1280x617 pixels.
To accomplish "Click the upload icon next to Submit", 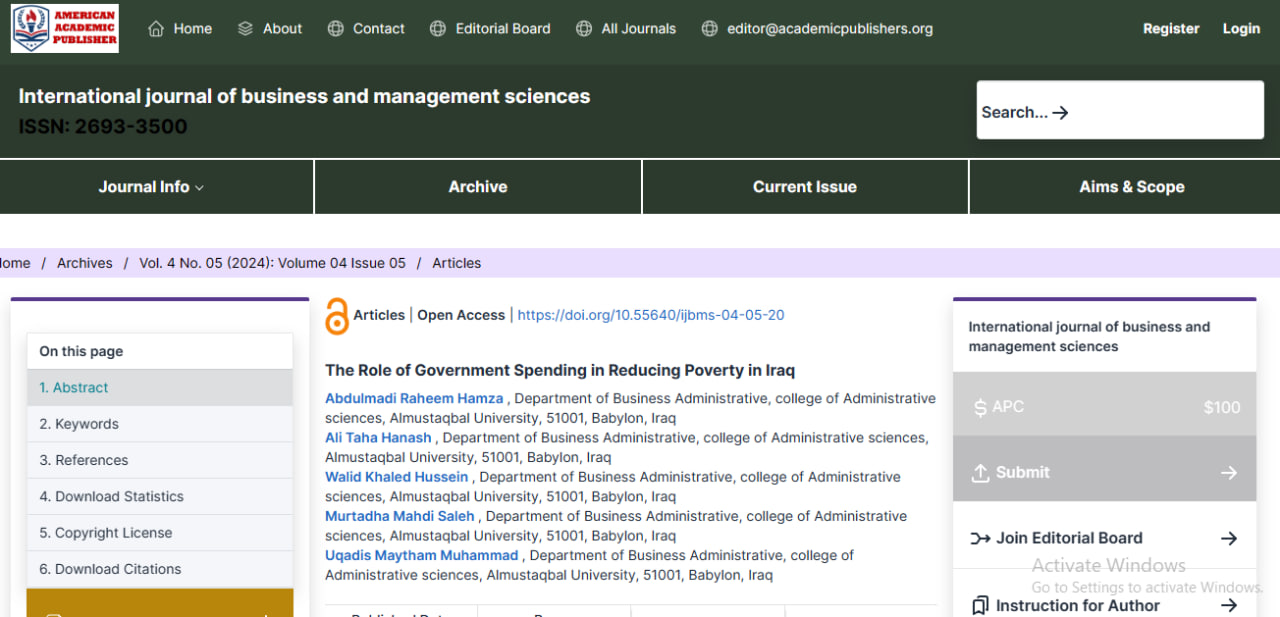I will click(x=981, y=472).
